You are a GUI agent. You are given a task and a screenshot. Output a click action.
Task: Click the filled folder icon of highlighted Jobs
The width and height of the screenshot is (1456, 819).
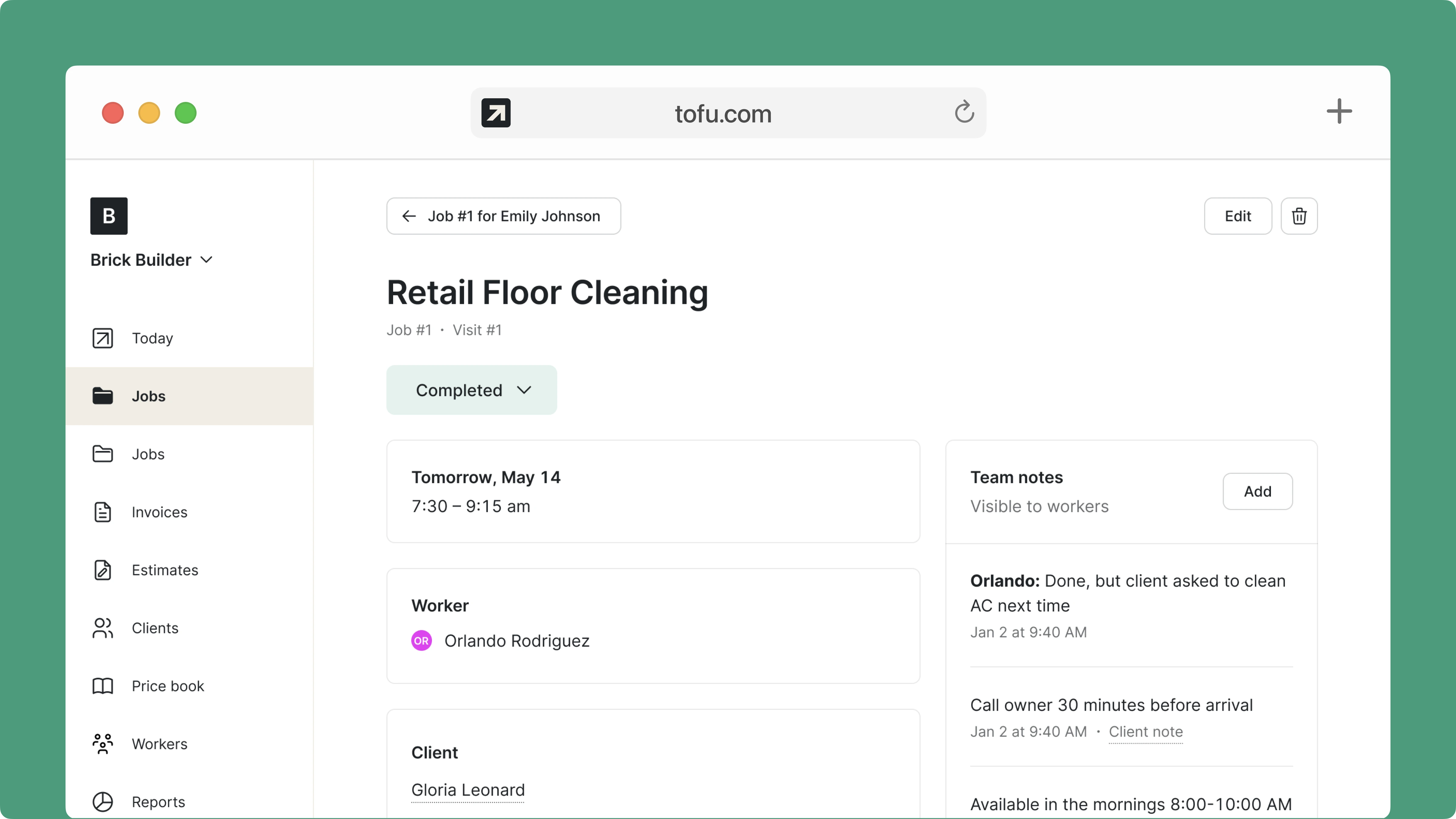click(x=102, y=396)
